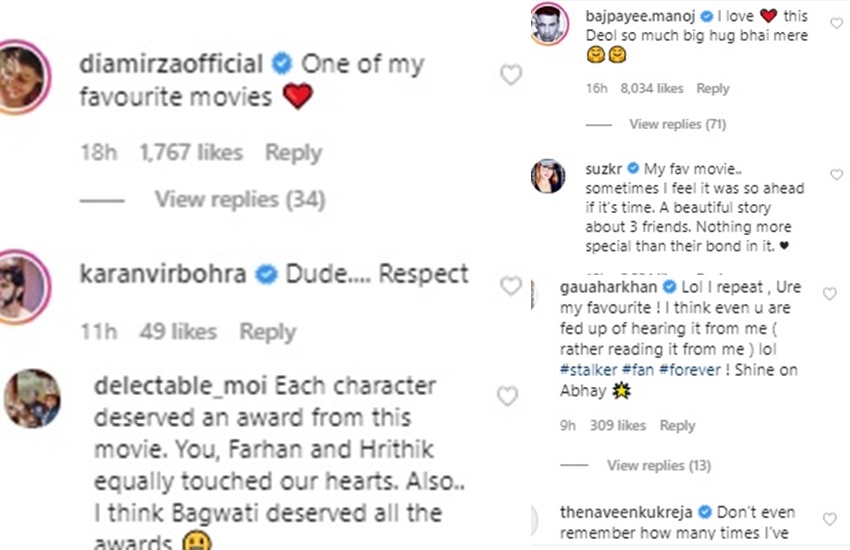Expand the 13 replies under gauaharkhan
Image resolution: width=850 pixels, height=550 pixels.
click(x=658, y=465)
